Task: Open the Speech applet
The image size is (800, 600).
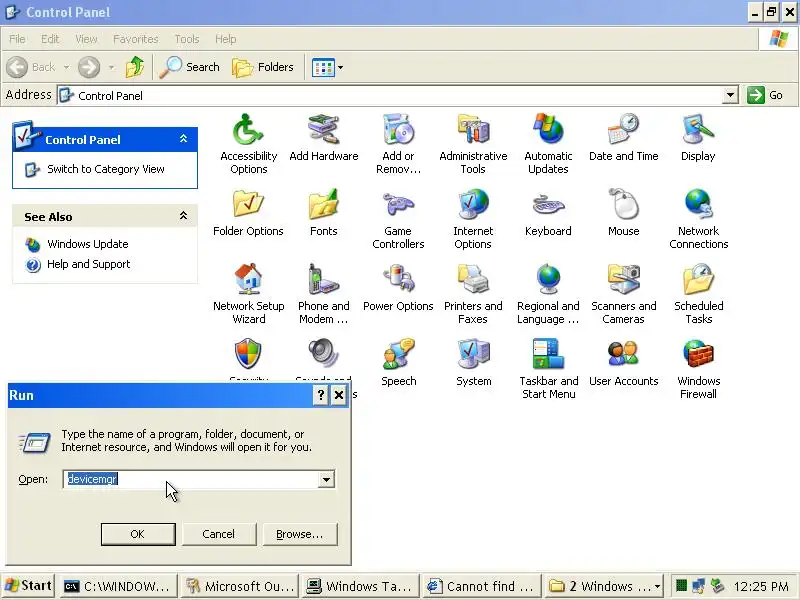Action: point(398,362)
